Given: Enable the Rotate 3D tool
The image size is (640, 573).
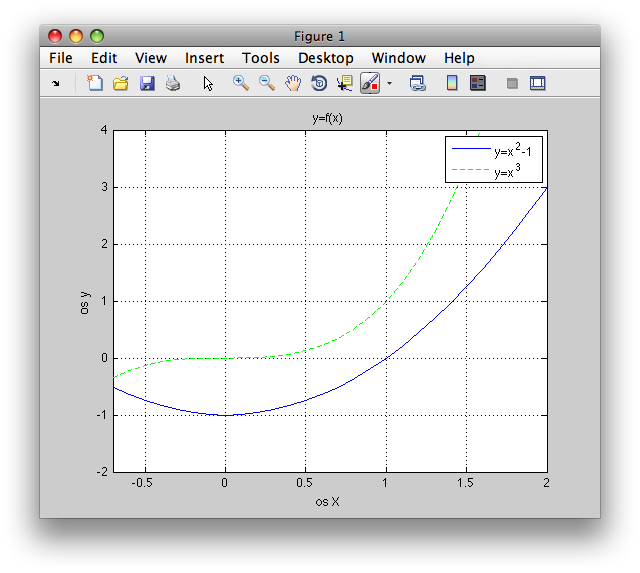Looking at the screenshot, I should click(x=319, y=83).
